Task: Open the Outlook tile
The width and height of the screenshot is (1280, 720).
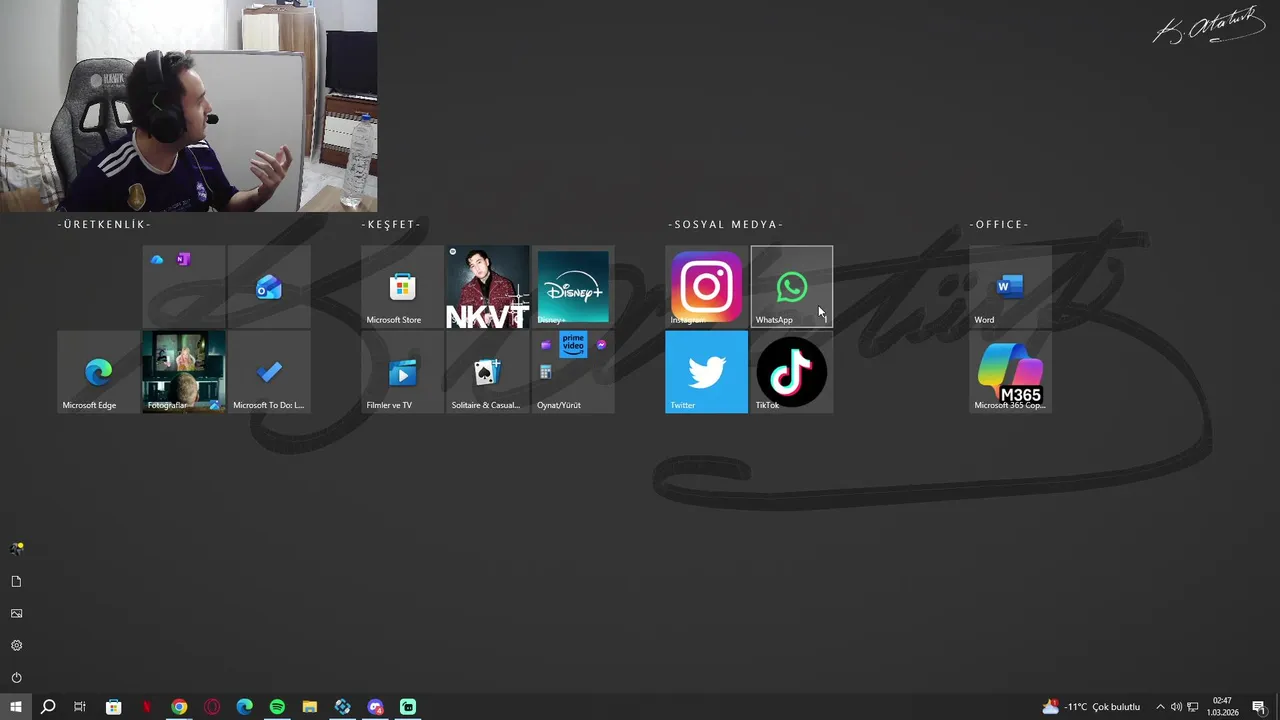Action: coord(269,287)
